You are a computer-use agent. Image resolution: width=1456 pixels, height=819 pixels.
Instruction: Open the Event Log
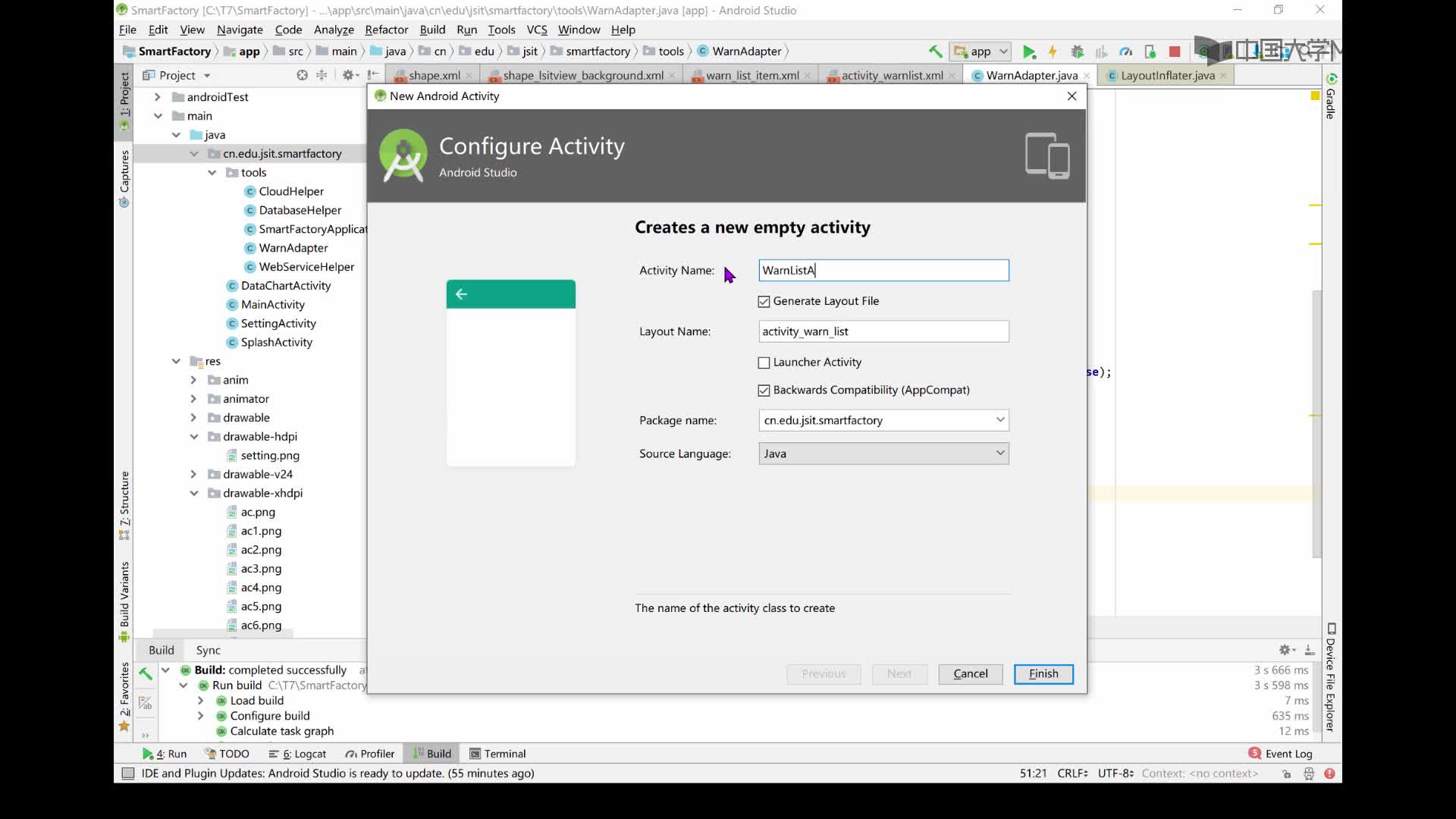(x=1280, y=754)
